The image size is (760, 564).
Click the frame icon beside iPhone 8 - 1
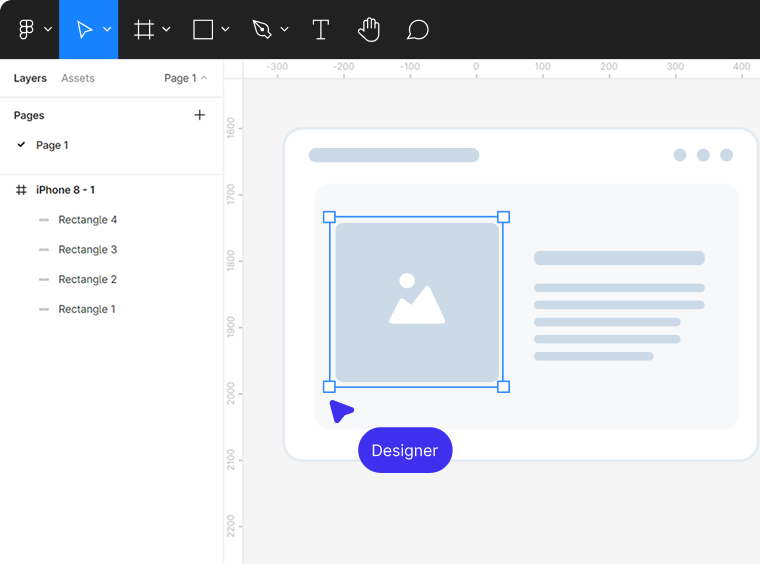[21, 190]
